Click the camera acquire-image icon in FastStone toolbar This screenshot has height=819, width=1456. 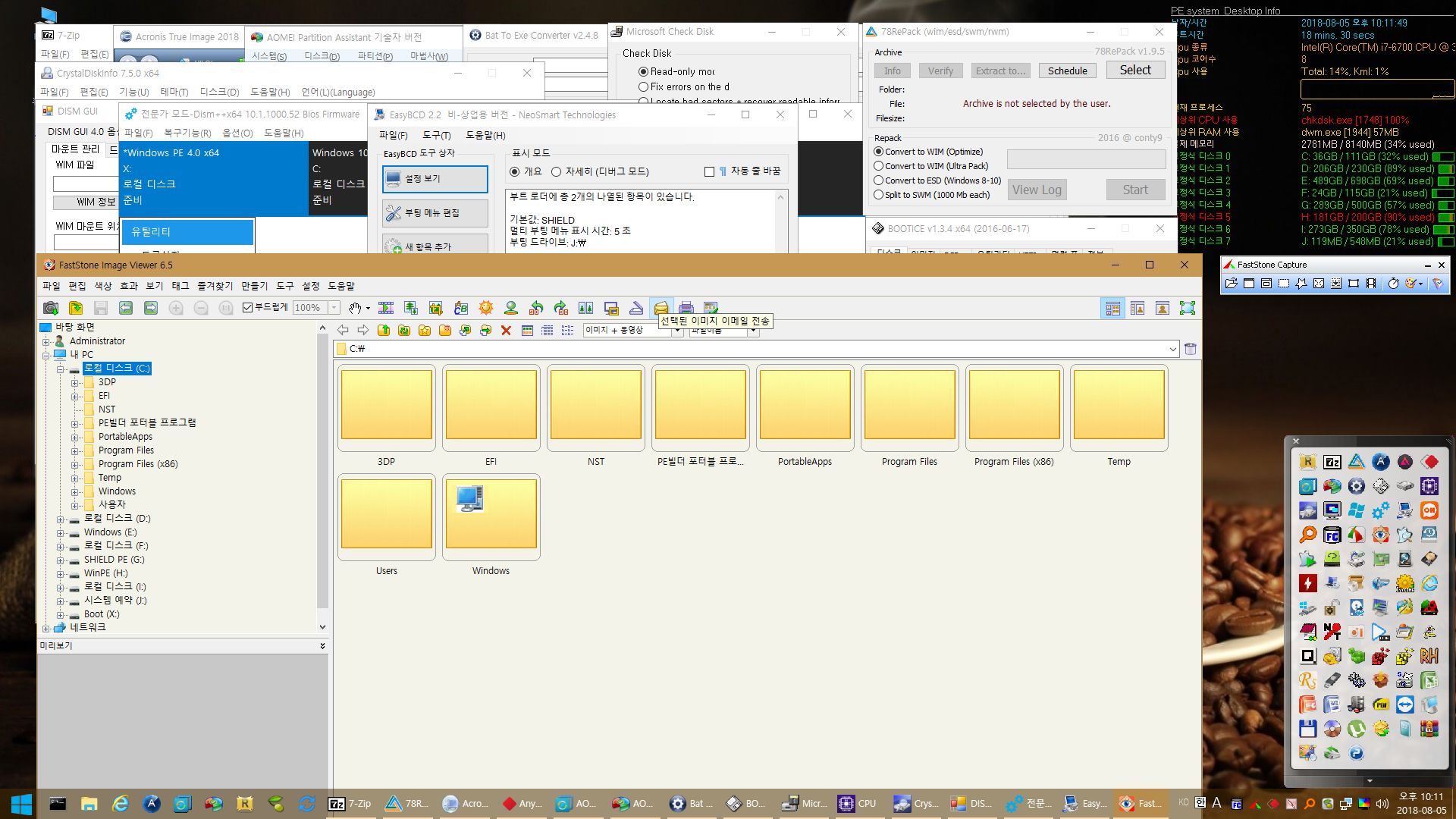(x=51, y=308)
